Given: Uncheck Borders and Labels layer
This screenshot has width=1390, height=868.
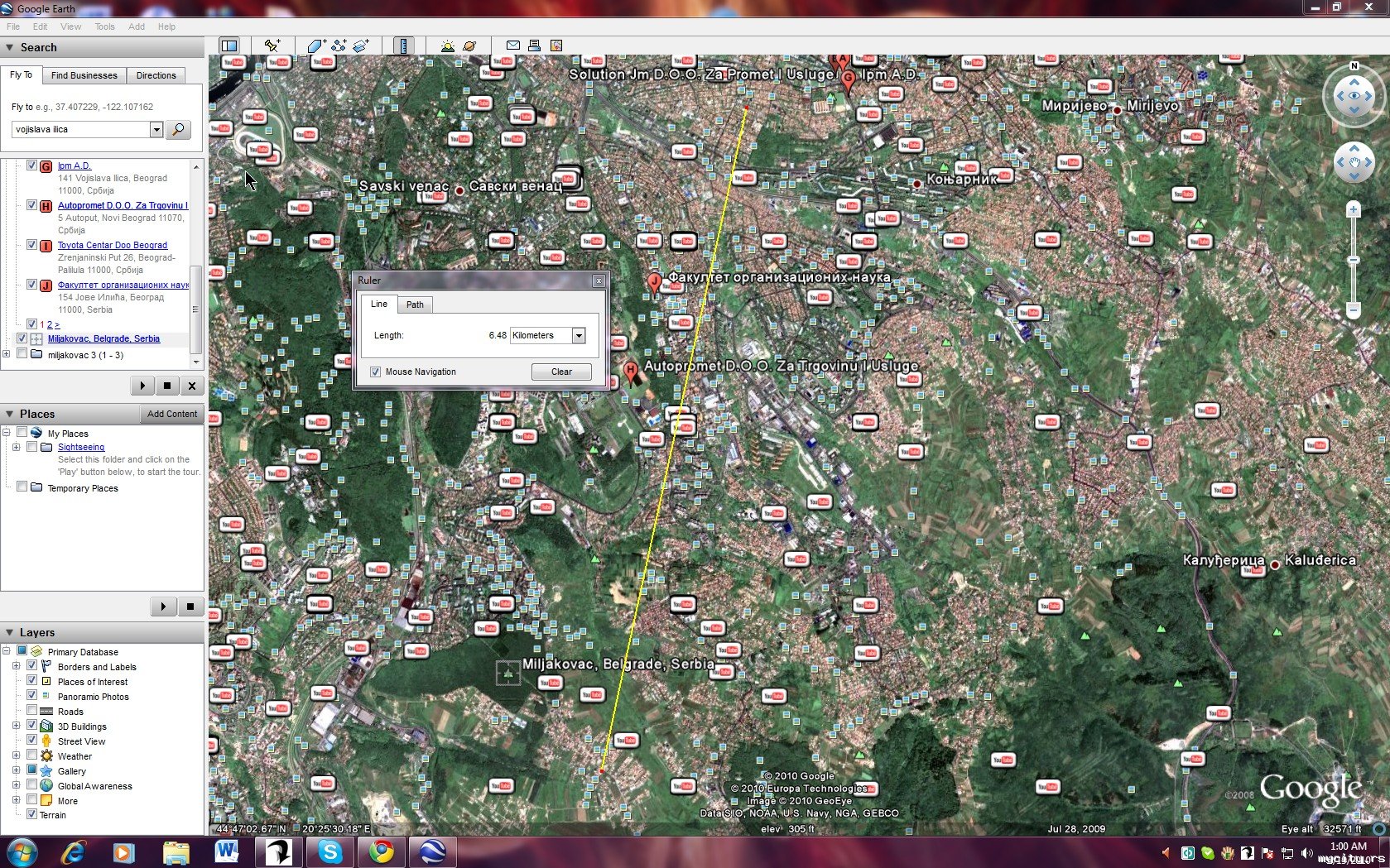Looking at the screenshot, I should pos(32,666).
